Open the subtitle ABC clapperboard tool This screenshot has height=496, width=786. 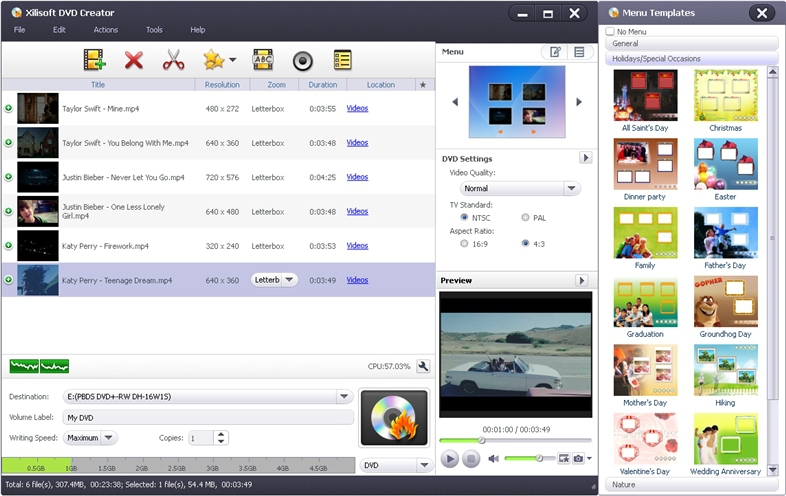pyautogui.click(x=263, y=60)
